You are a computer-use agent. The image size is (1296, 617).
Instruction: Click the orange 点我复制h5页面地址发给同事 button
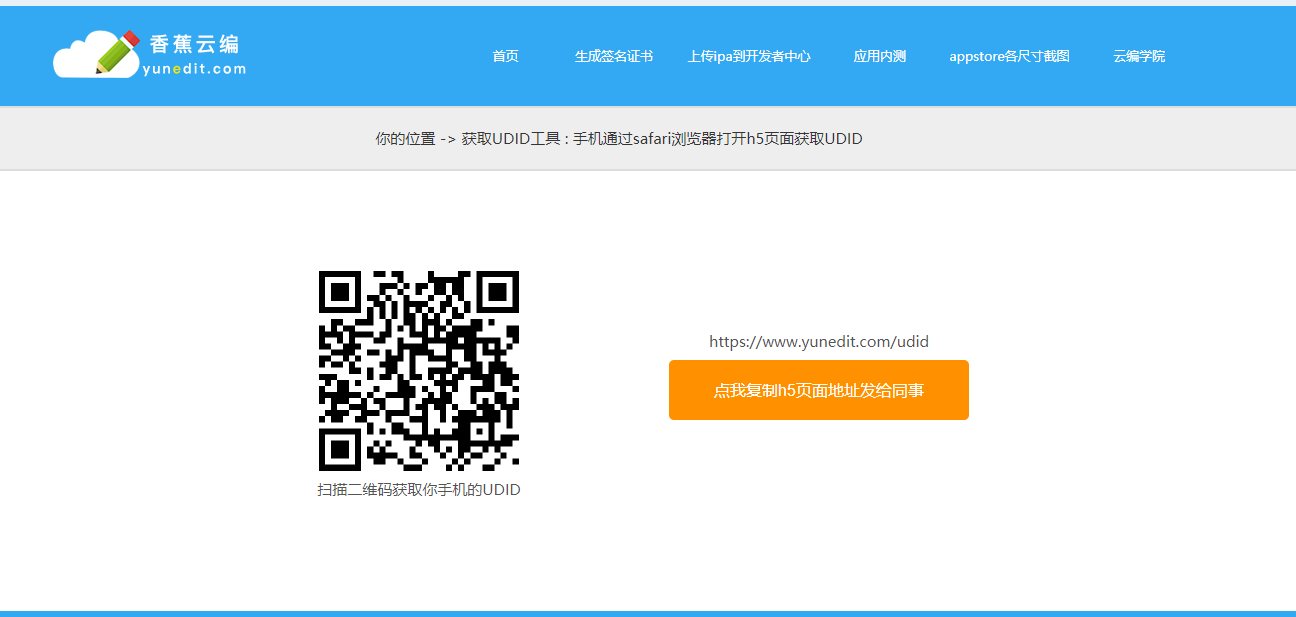pyautogui.click(x=819, y=390)
